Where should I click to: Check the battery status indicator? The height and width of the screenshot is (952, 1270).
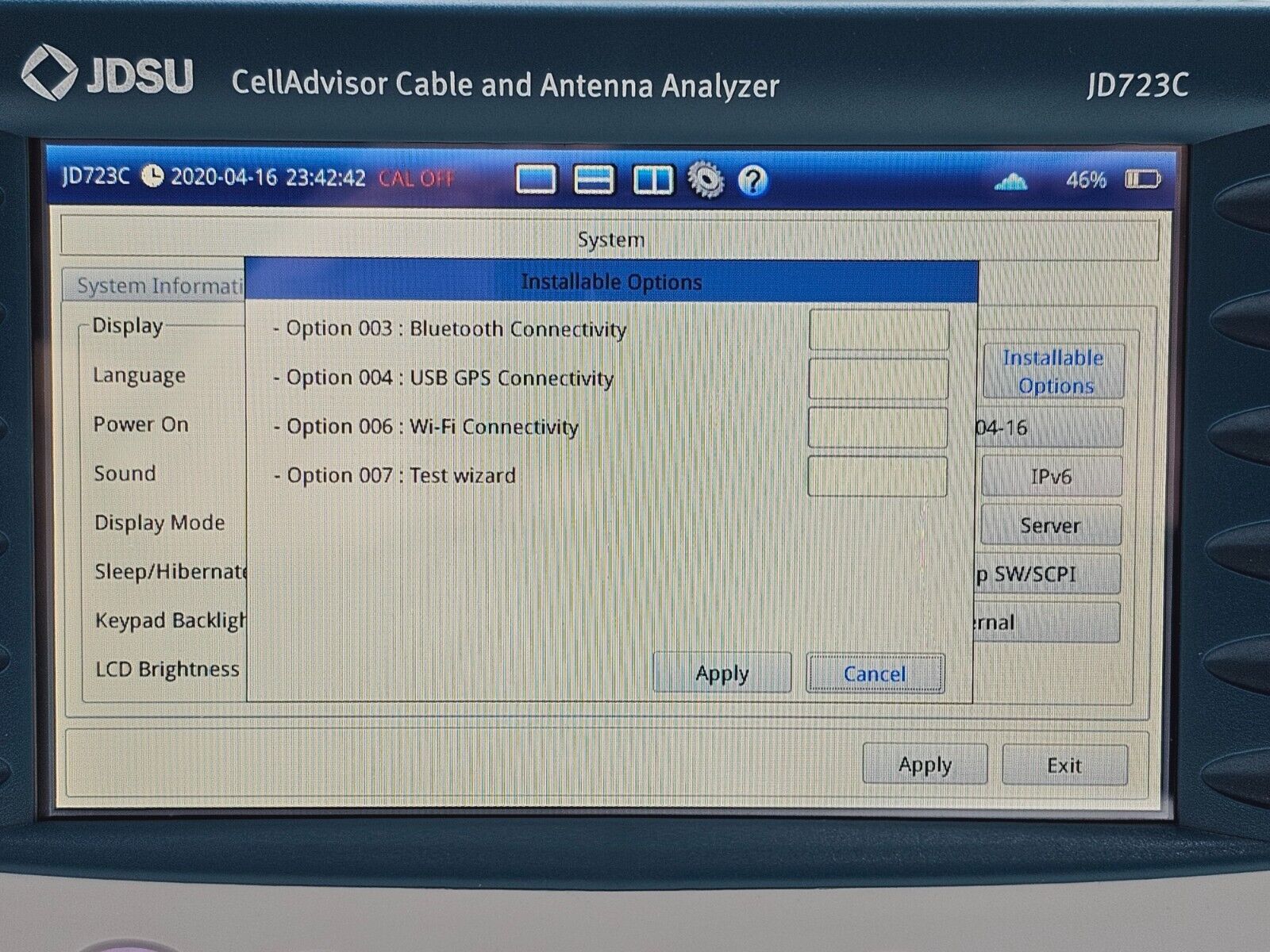click(x=1145, y=181)
